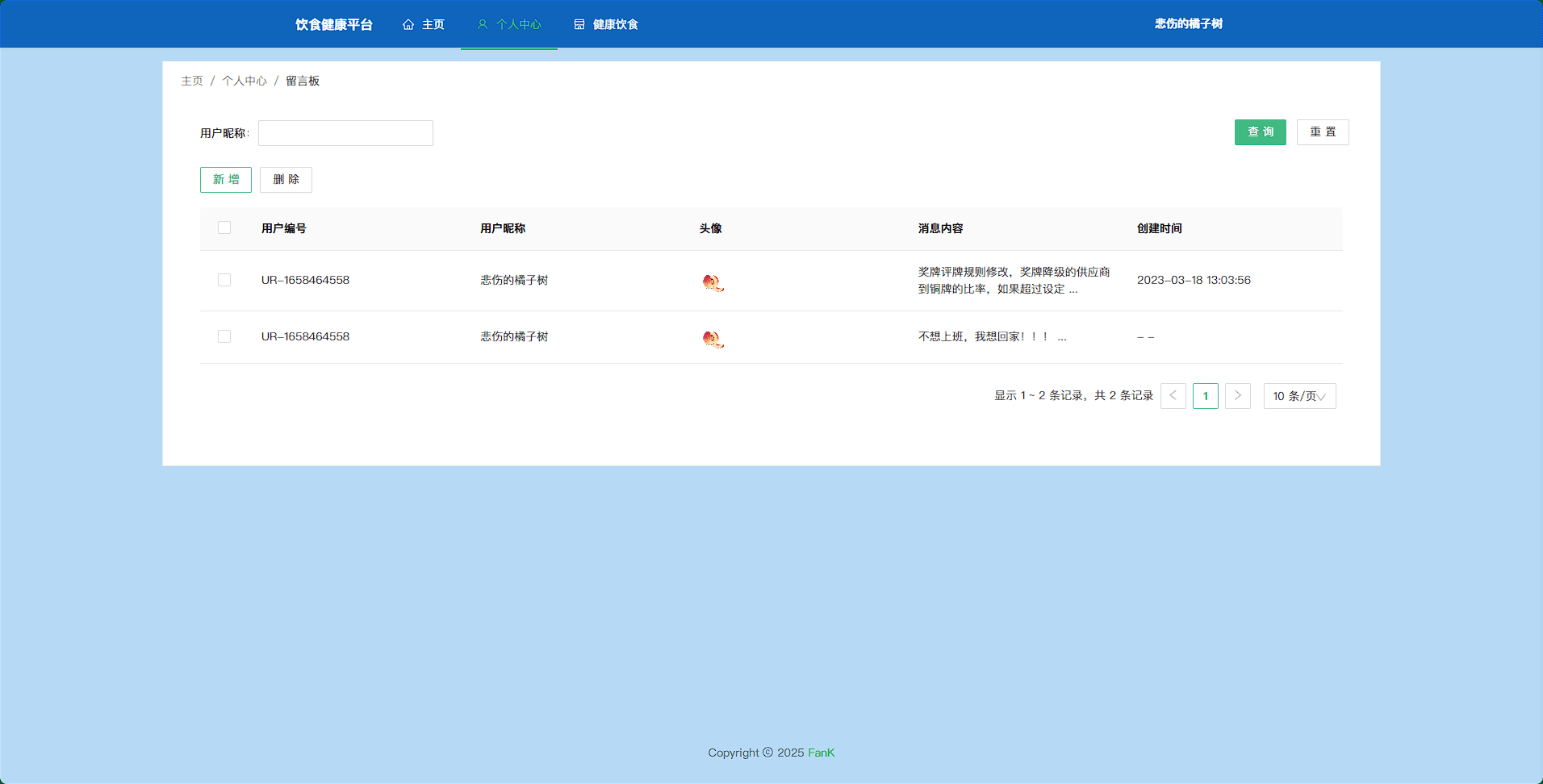Expand the 10 条/页 page size dropdown
Screen dimensions: 1543x784
(x=1299, y=396)
